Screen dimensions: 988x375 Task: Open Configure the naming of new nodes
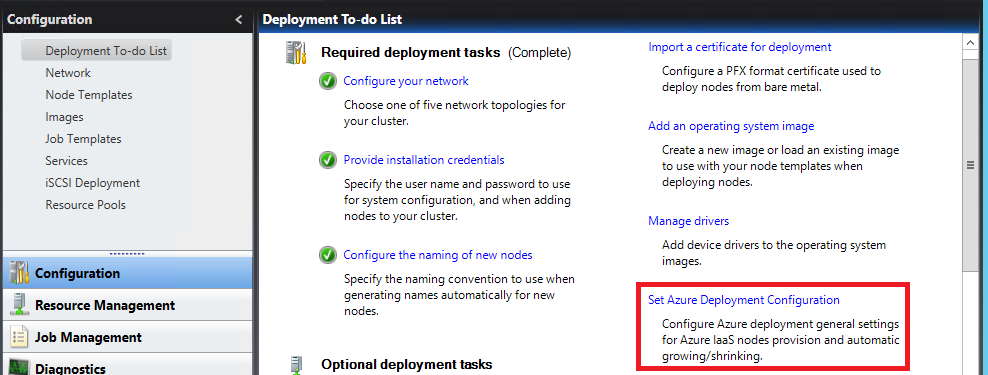[x=438, y=255]
